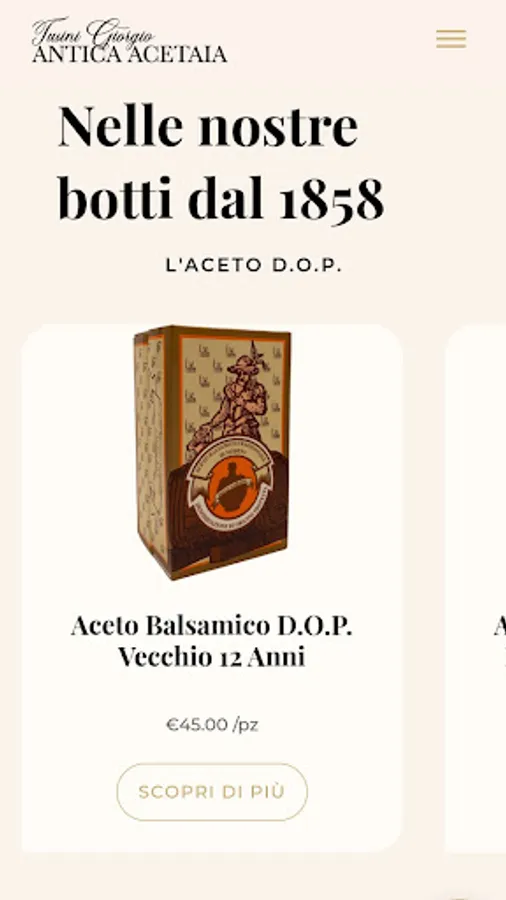Click the €45.00 price label
This screenshot has width=506, height=900.
pos(197,724)
